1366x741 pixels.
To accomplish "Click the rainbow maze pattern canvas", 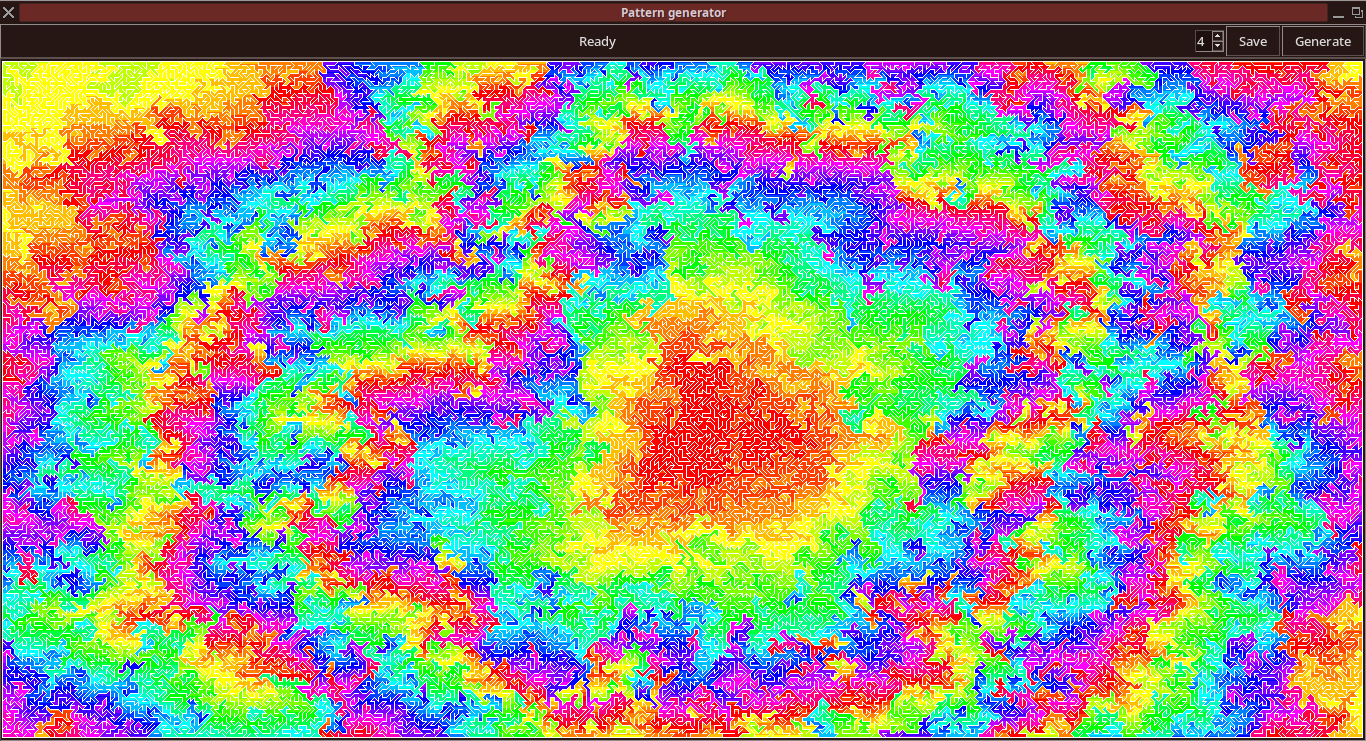I will pos(683,399).
